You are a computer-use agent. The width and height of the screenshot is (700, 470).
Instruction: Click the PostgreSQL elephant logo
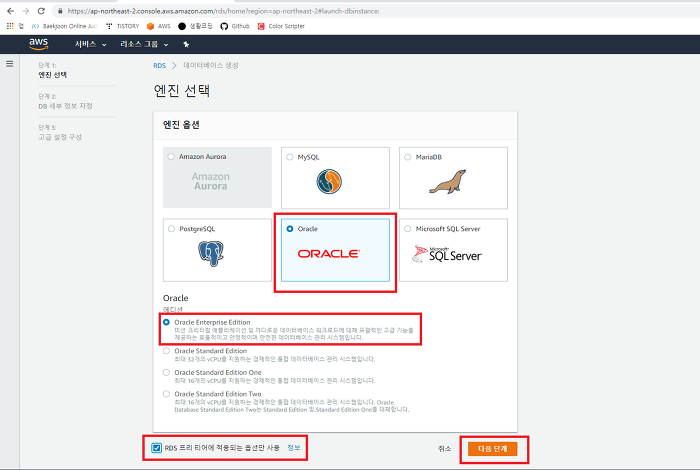(211, 254)
